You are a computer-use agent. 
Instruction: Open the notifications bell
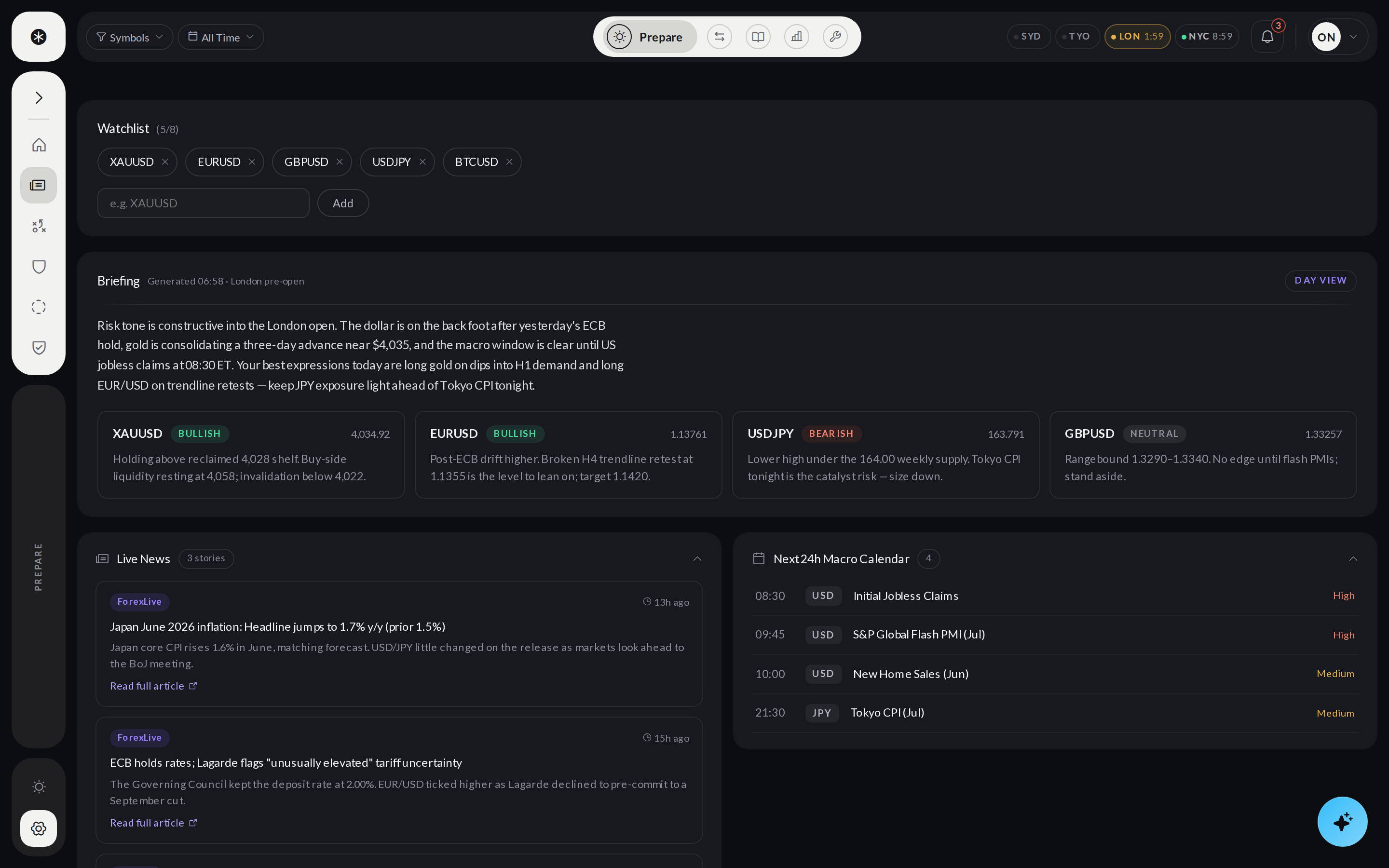point(1267,37)
